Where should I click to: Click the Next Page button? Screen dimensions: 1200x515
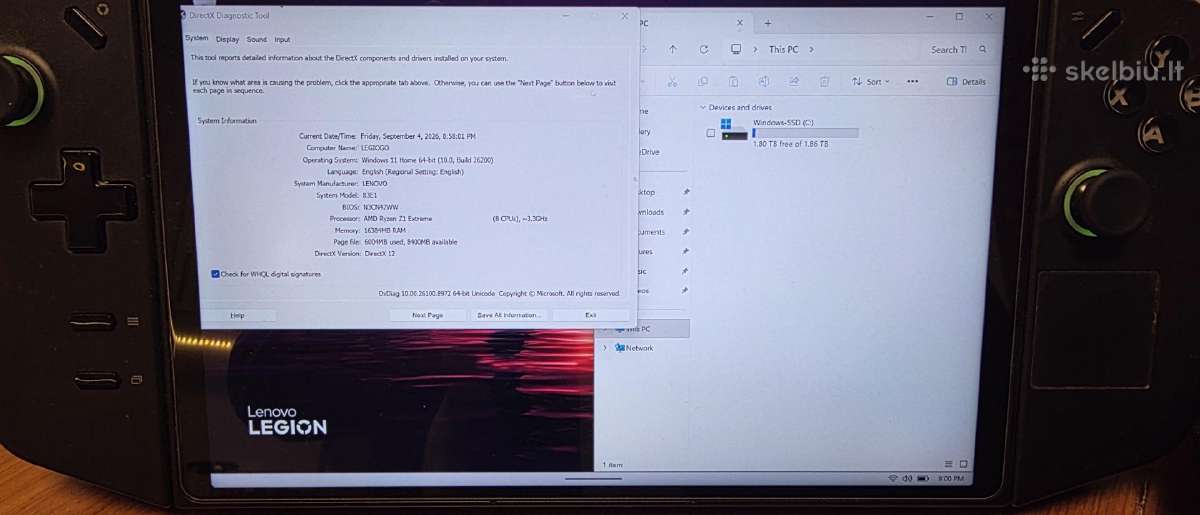(x=427, y=315)
